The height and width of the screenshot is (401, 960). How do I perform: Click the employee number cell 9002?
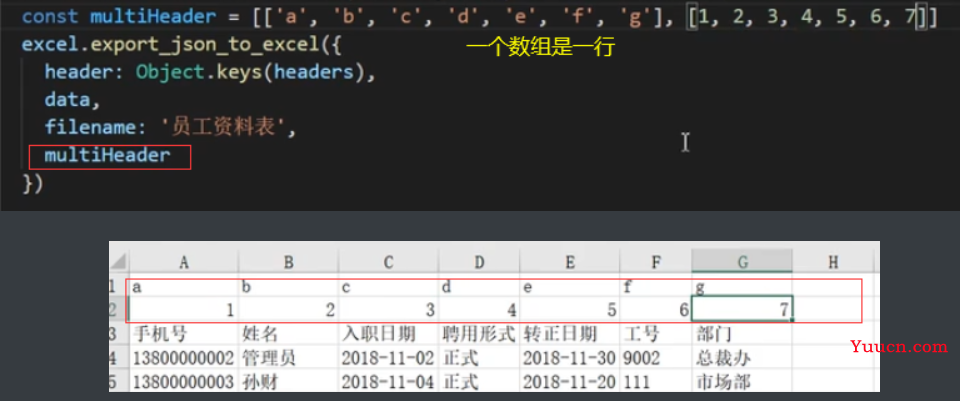656,358
